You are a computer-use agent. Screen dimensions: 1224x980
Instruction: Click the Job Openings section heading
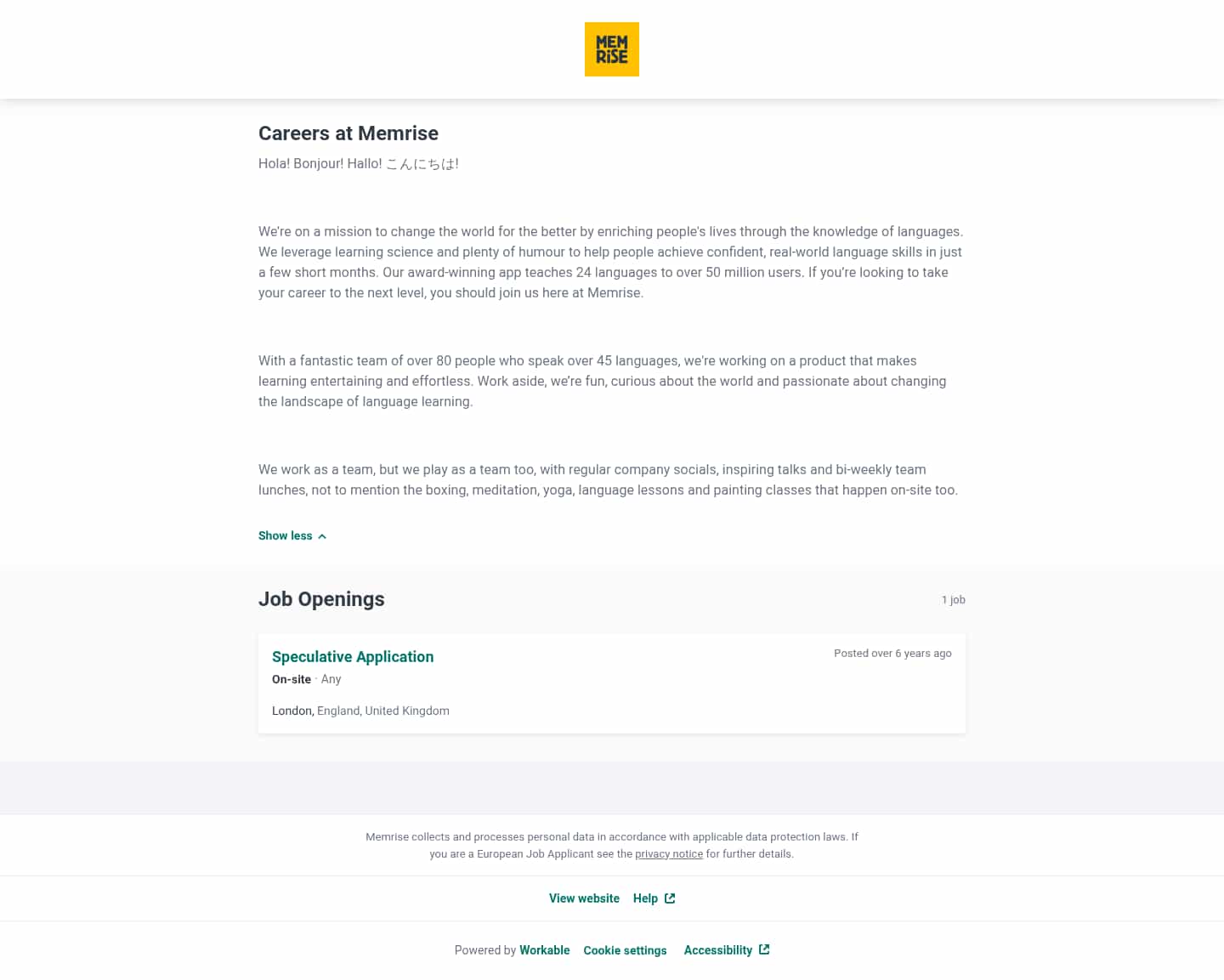pos(321,599)
